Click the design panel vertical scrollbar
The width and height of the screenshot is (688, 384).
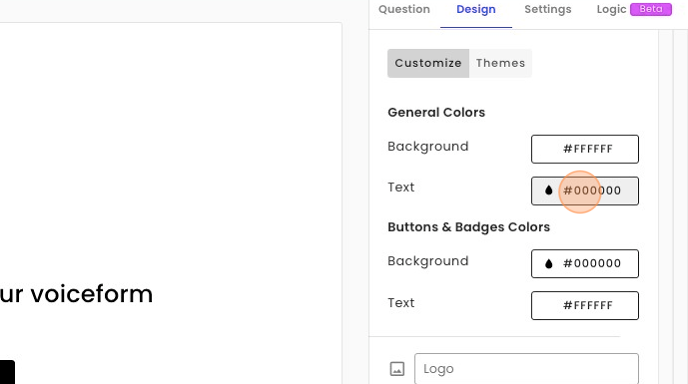666,206
